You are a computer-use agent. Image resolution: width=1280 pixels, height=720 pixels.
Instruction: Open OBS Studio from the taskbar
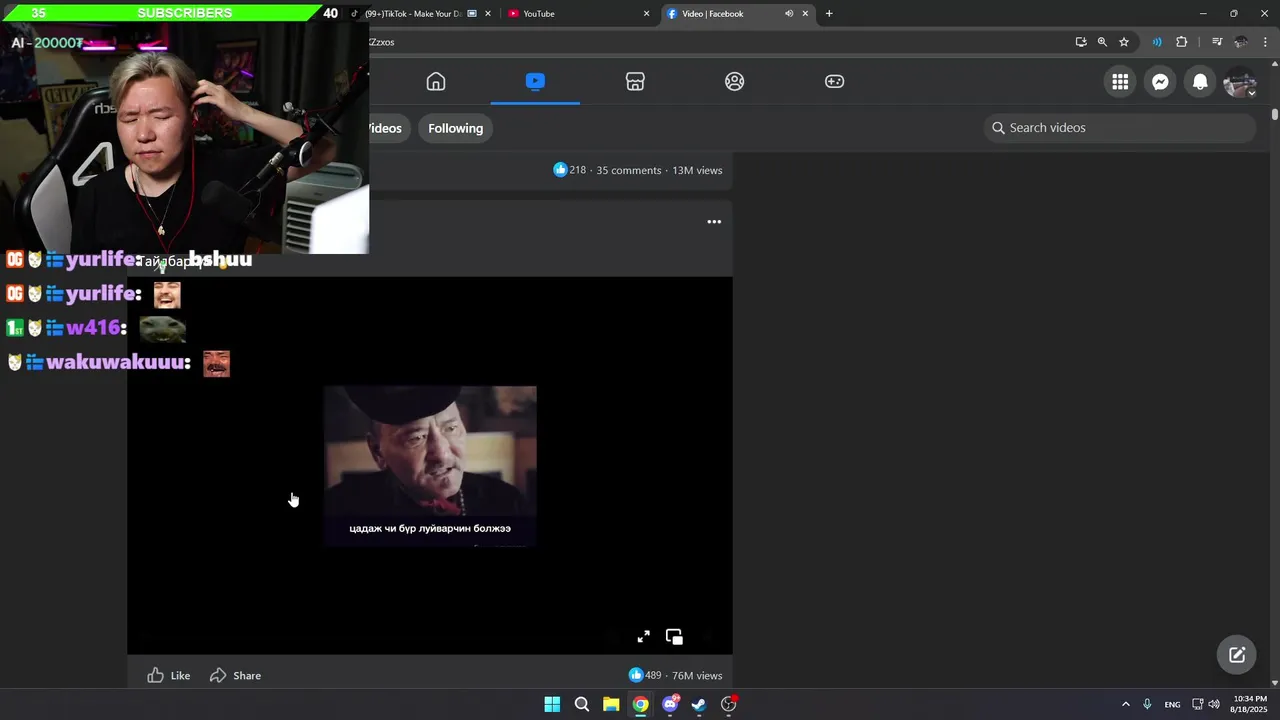pyautogui.click(x=729, y=704)
